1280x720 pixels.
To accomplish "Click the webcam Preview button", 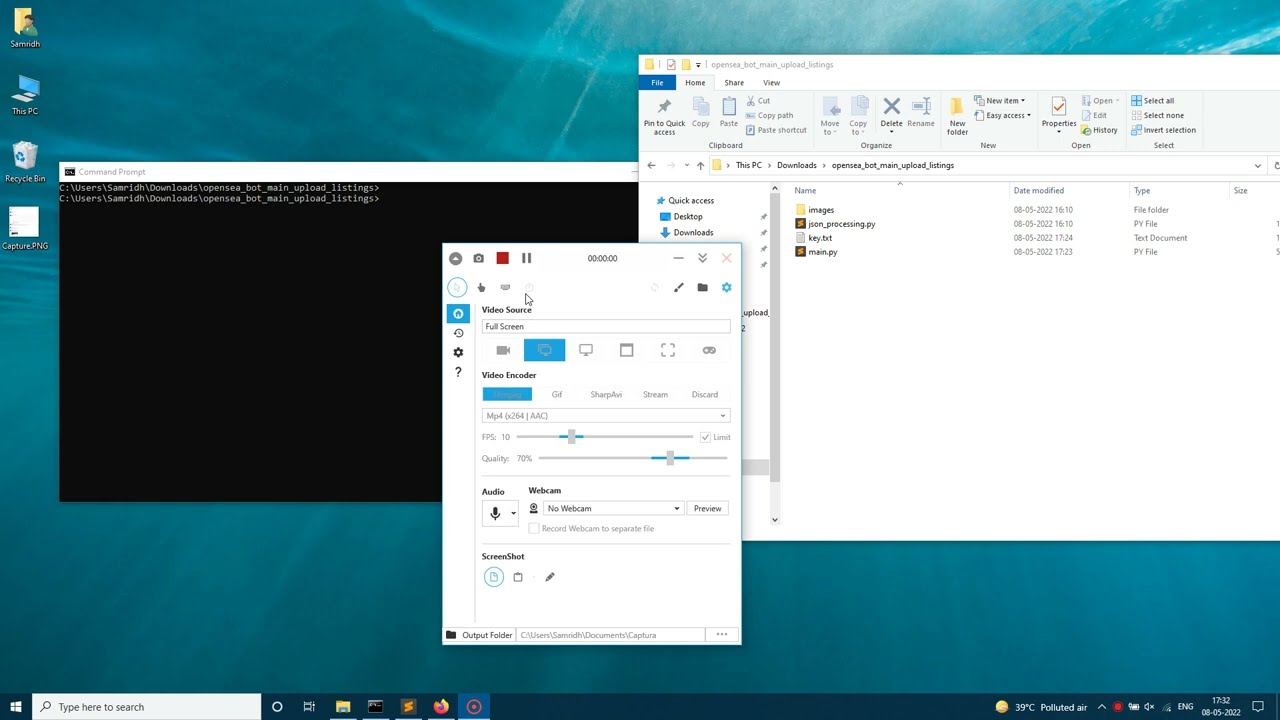I will [x=707, y=509].
